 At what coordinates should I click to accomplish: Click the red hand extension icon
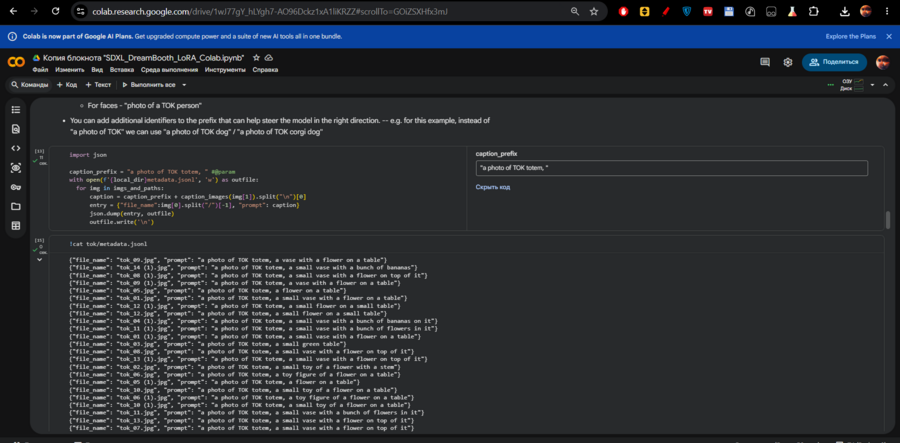pyautogui.click(x=623, y=11)
